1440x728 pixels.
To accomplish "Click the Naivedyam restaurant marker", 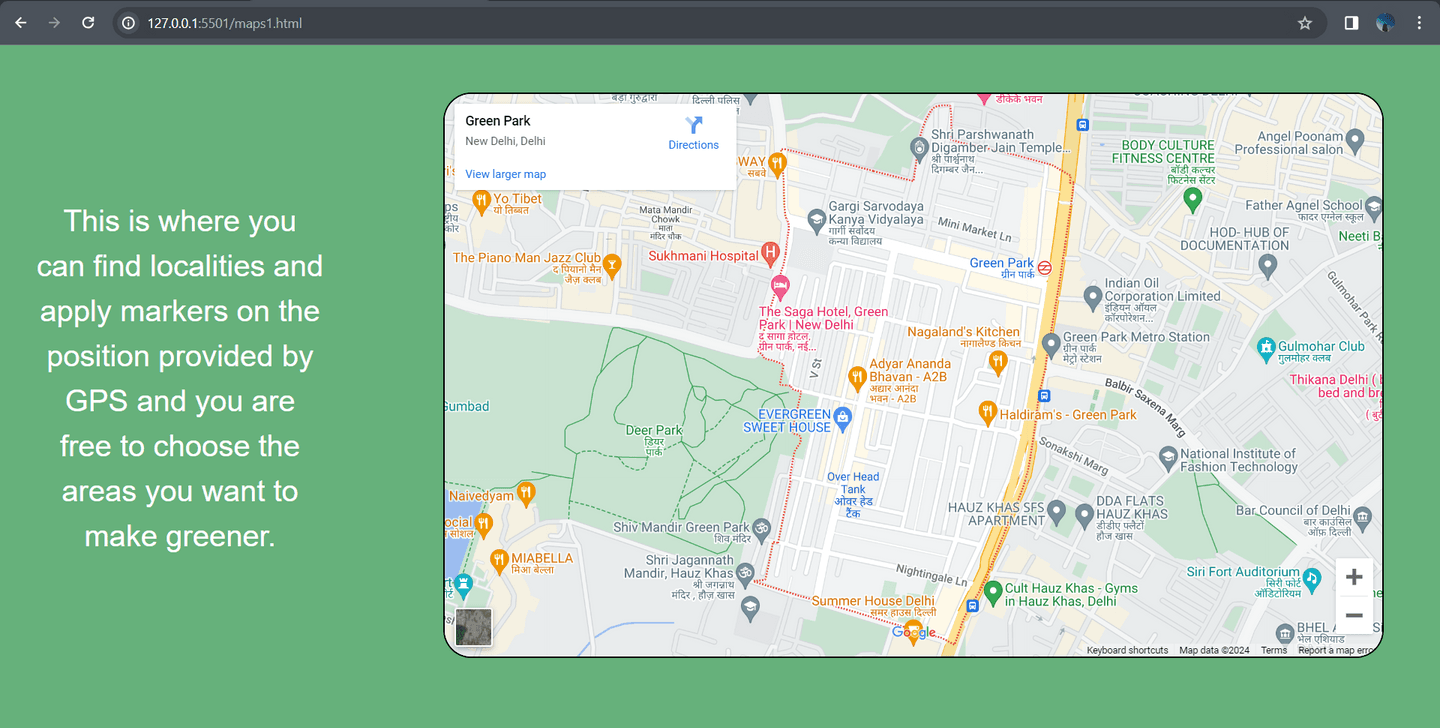I will point(526,494).
